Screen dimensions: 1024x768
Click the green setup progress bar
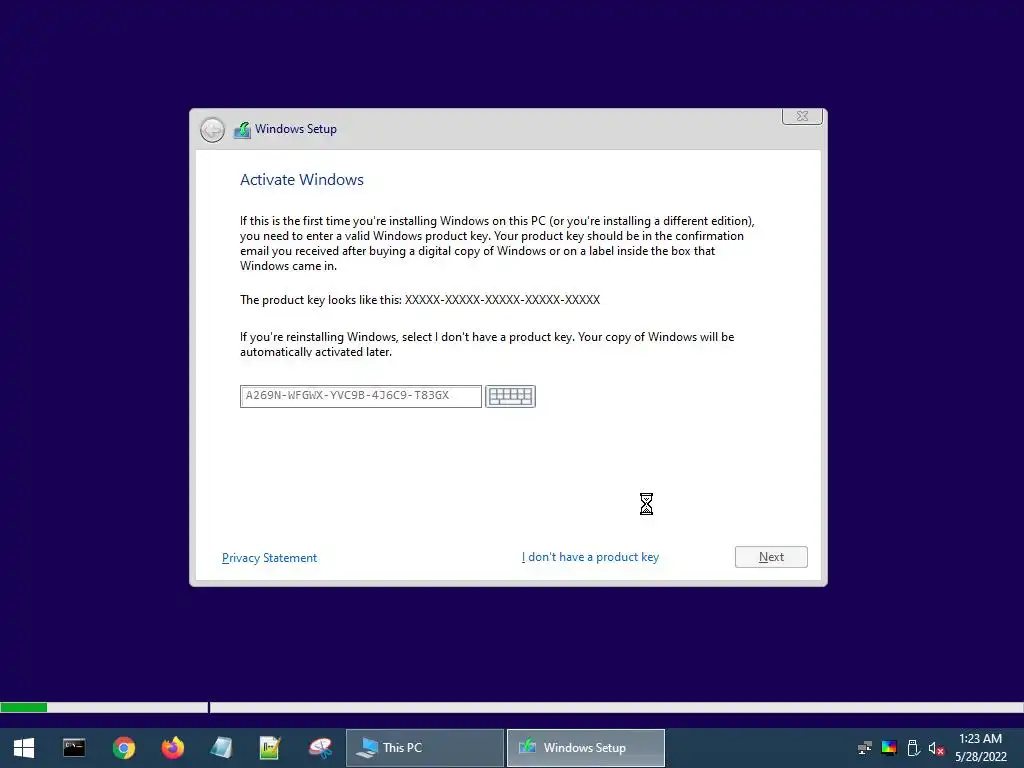coord(24,707)
